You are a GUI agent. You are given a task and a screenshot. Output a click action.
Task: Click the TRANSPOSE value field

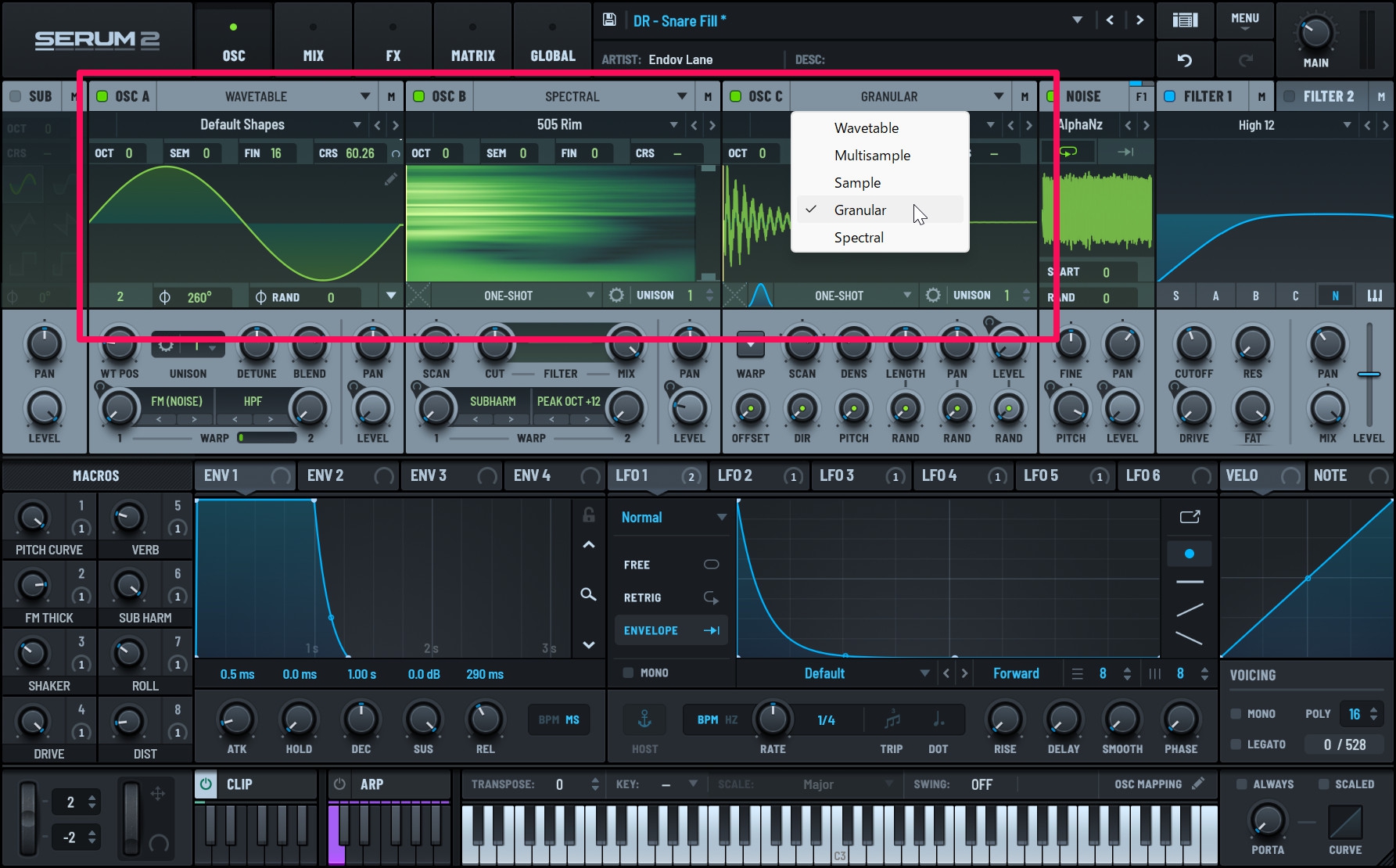[560, 784]
